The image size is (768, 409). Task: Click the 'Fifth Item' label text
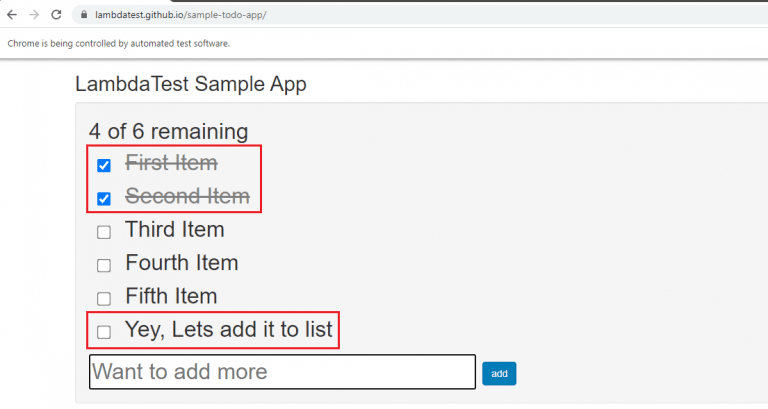tap(171, 296)
